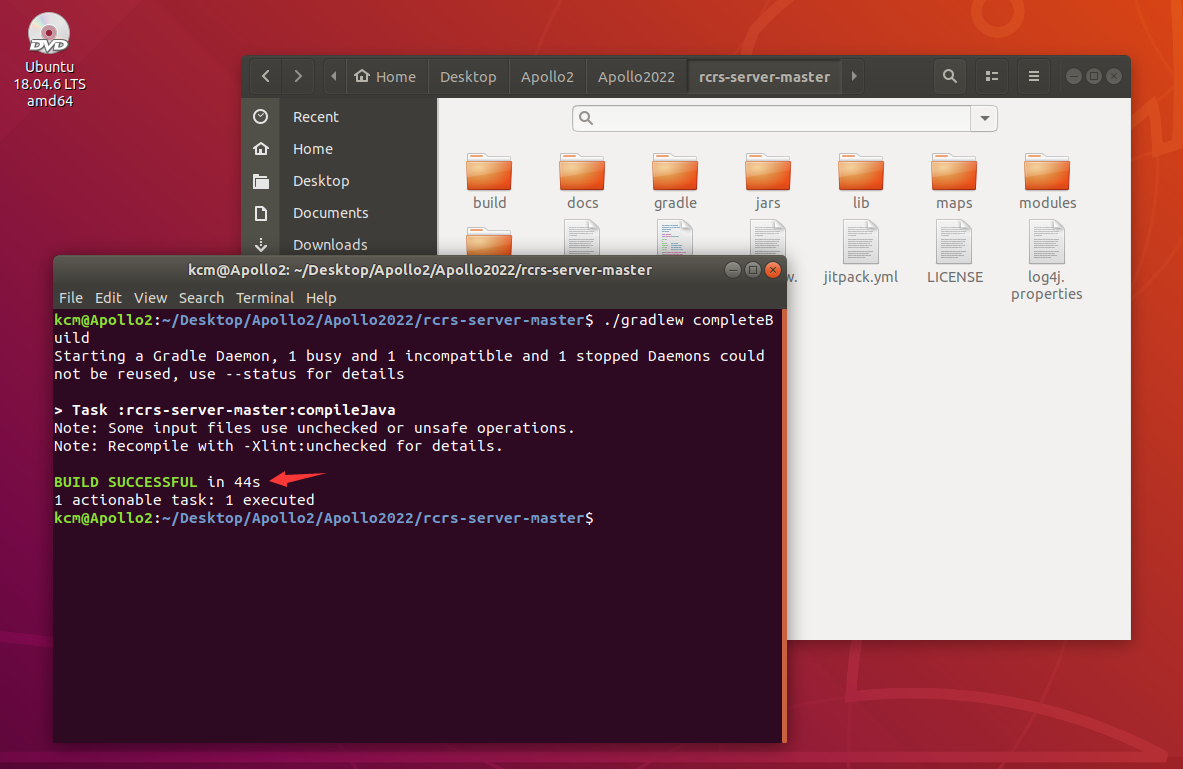Select the jars folder
1183x769 pixels.
click(767, 182)
